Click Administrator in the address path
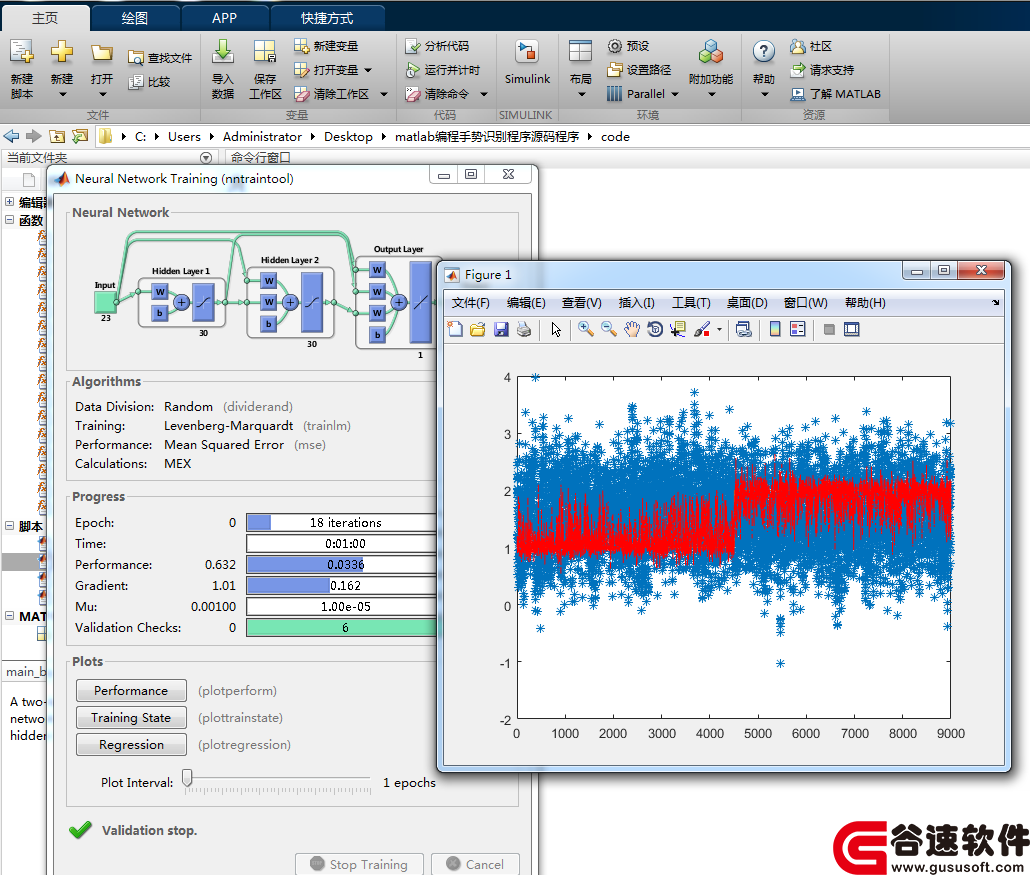 point(262,137)
